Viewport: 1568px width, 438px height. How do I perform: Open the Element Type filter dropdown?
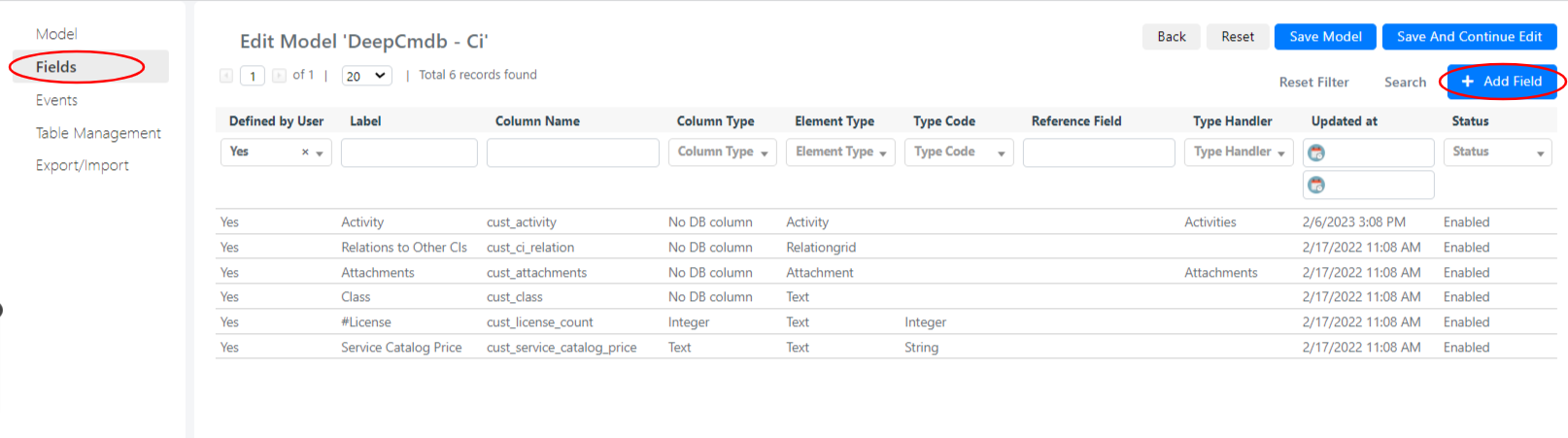[x=840, y=152]
